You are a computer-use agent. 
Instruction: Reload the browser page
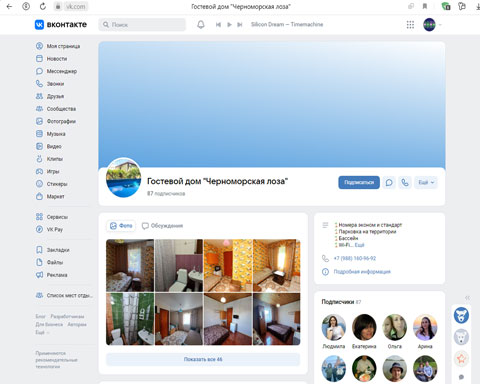43,6
